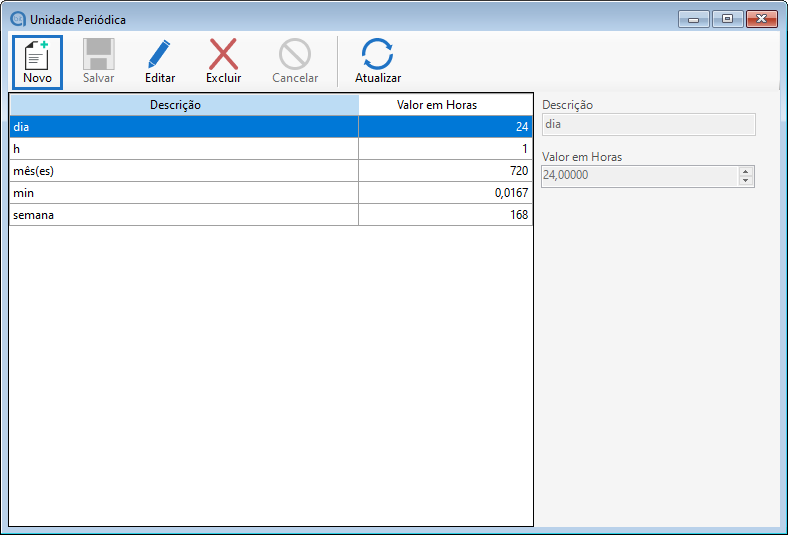The height and width of the screenshot is (535, 788).
Task: Select the 'dia' row in the table
Action: tap(184, 127)
